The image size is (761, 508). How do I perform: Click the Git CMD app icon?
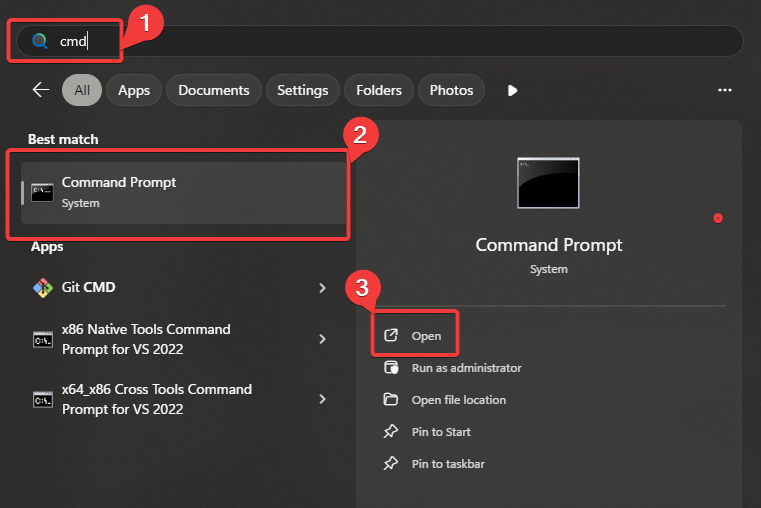[43, 288]
